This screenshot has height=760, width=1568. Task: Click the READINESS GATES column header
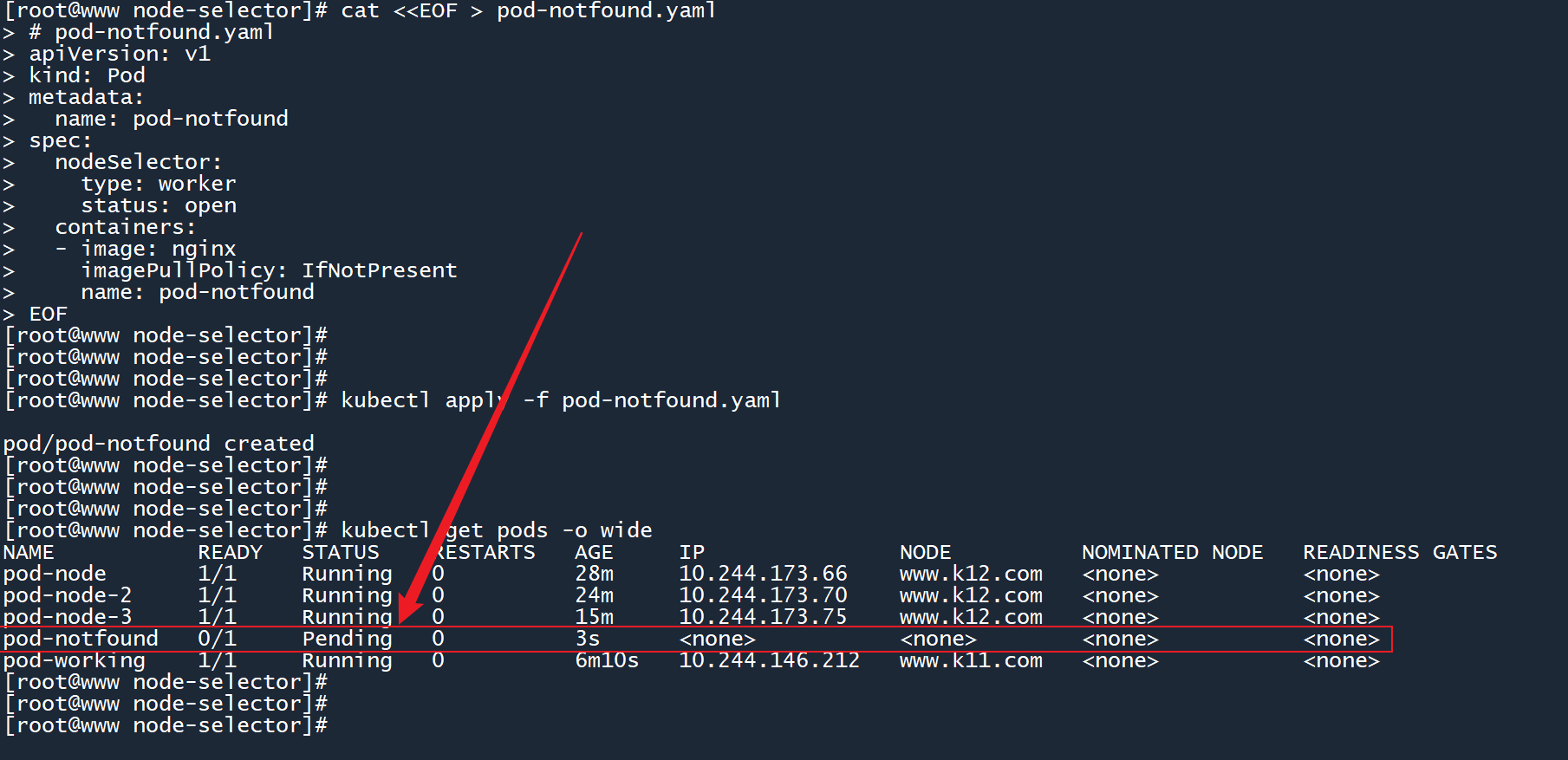click(x=1400, y=552)
